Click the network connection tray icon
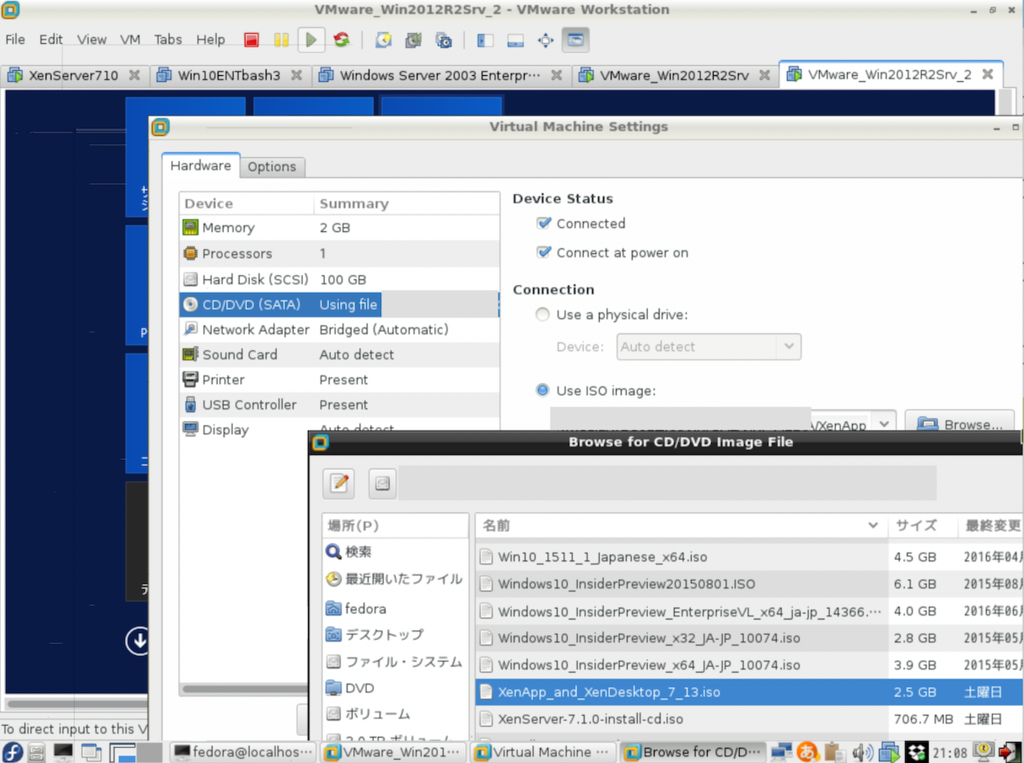The image size is (1024, 763). [781, 753]
